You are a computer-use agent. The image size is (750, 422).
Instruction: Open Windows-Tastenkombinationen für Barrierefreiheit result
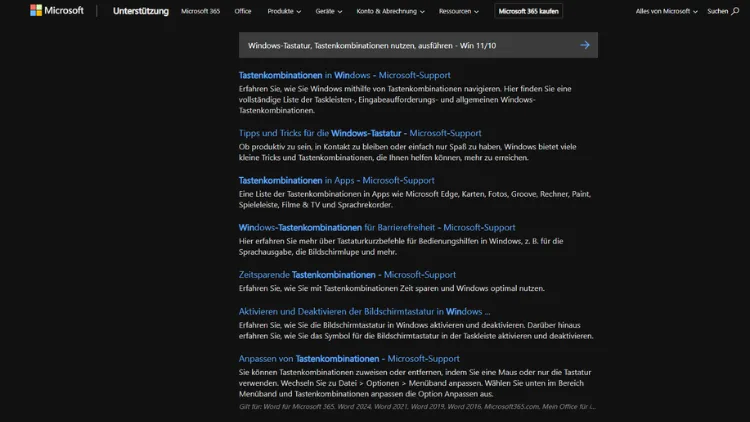coord(377,228)
